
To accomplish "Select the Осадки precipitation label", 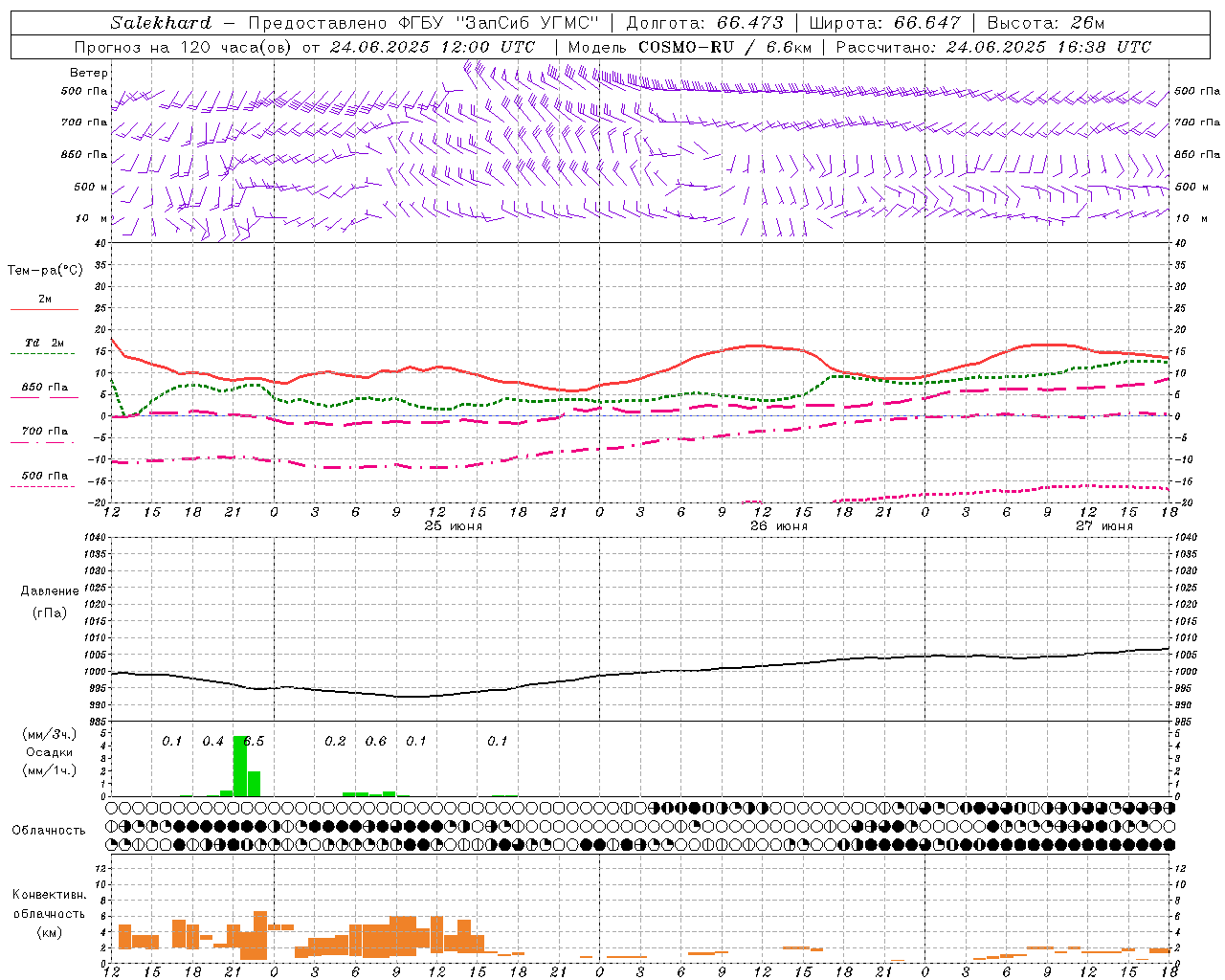I will pyautogui.click(x=50, y=752).
